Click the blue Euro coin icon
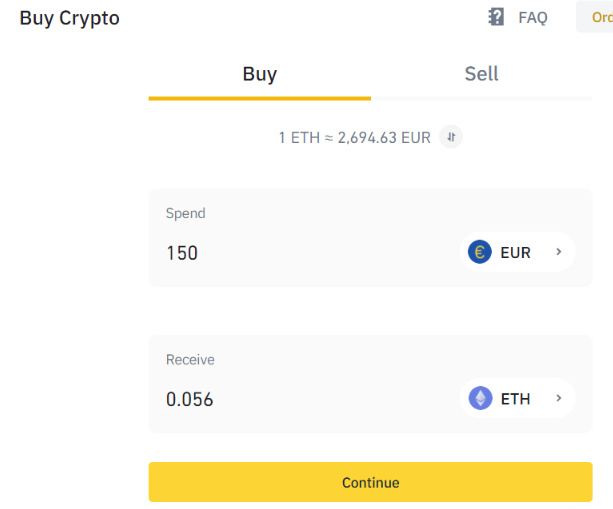Screen dimensions: 613x509 coord(480,252)
